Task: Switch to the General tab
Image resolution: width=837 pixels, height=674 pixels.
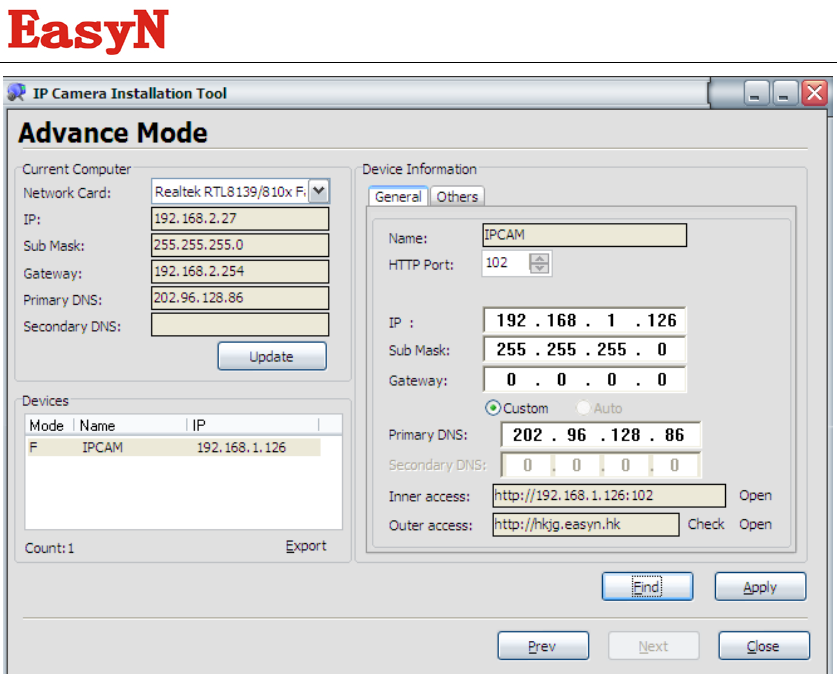Action: (x=398, y=196)
